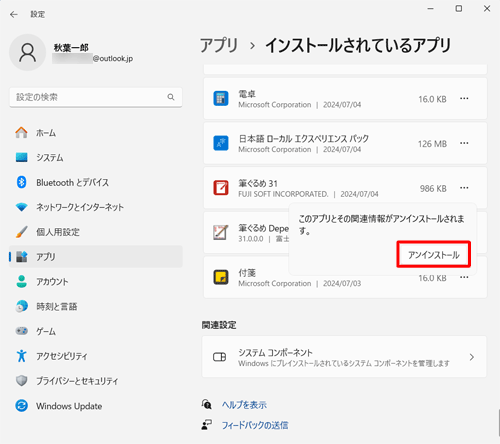Select システム in the sidebar
500x444 pixels.
click(x=96, y=157)
